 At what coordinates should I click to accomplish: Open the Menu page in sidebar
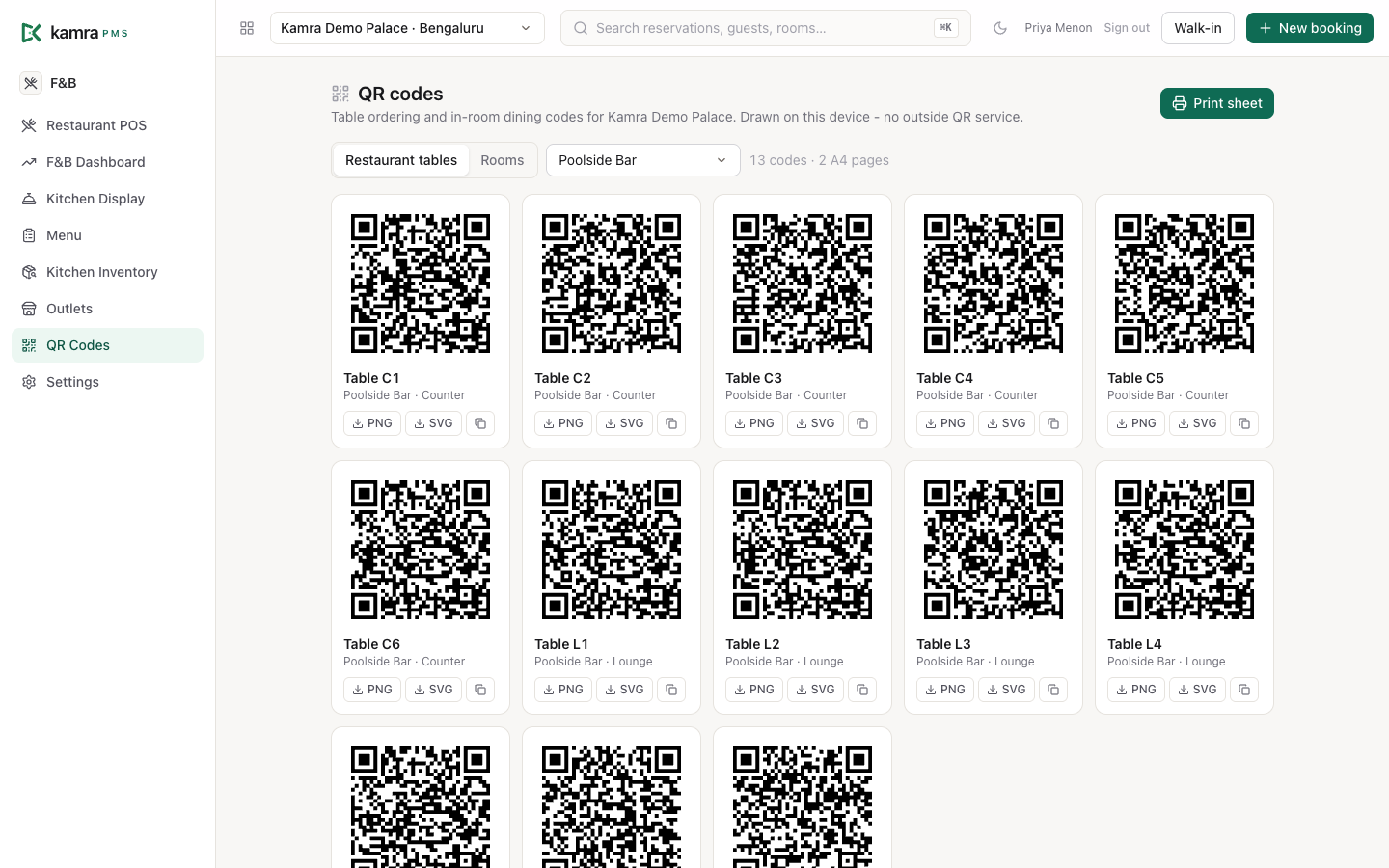pos(107,235)
